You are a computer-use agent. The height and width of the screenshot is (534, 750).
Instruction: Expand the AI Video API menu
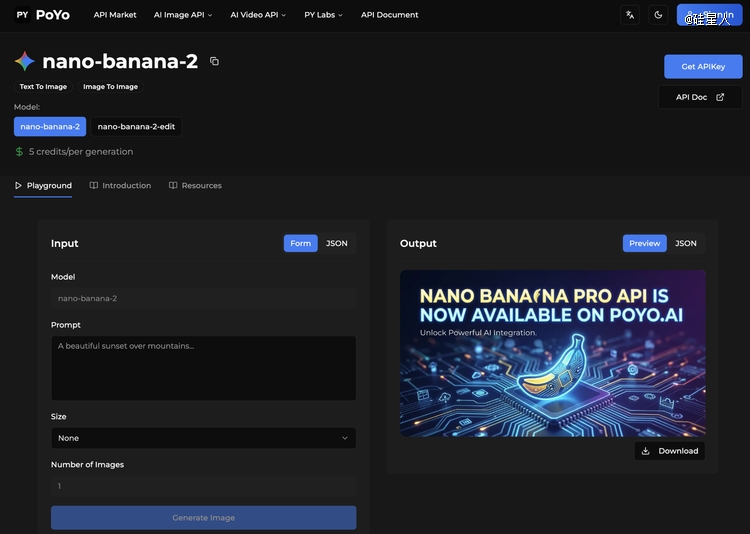pos(257,15)
